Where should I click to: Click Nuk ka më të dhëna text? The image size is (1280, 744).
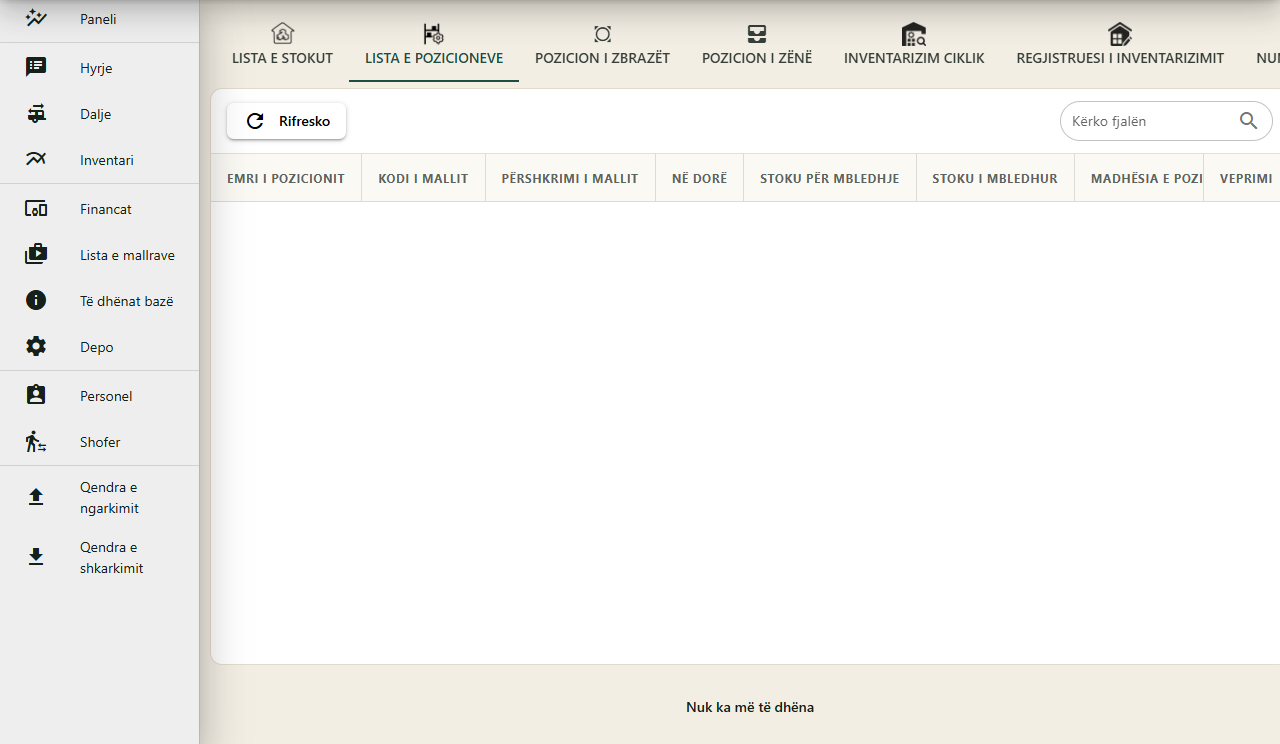pos(750,707)
